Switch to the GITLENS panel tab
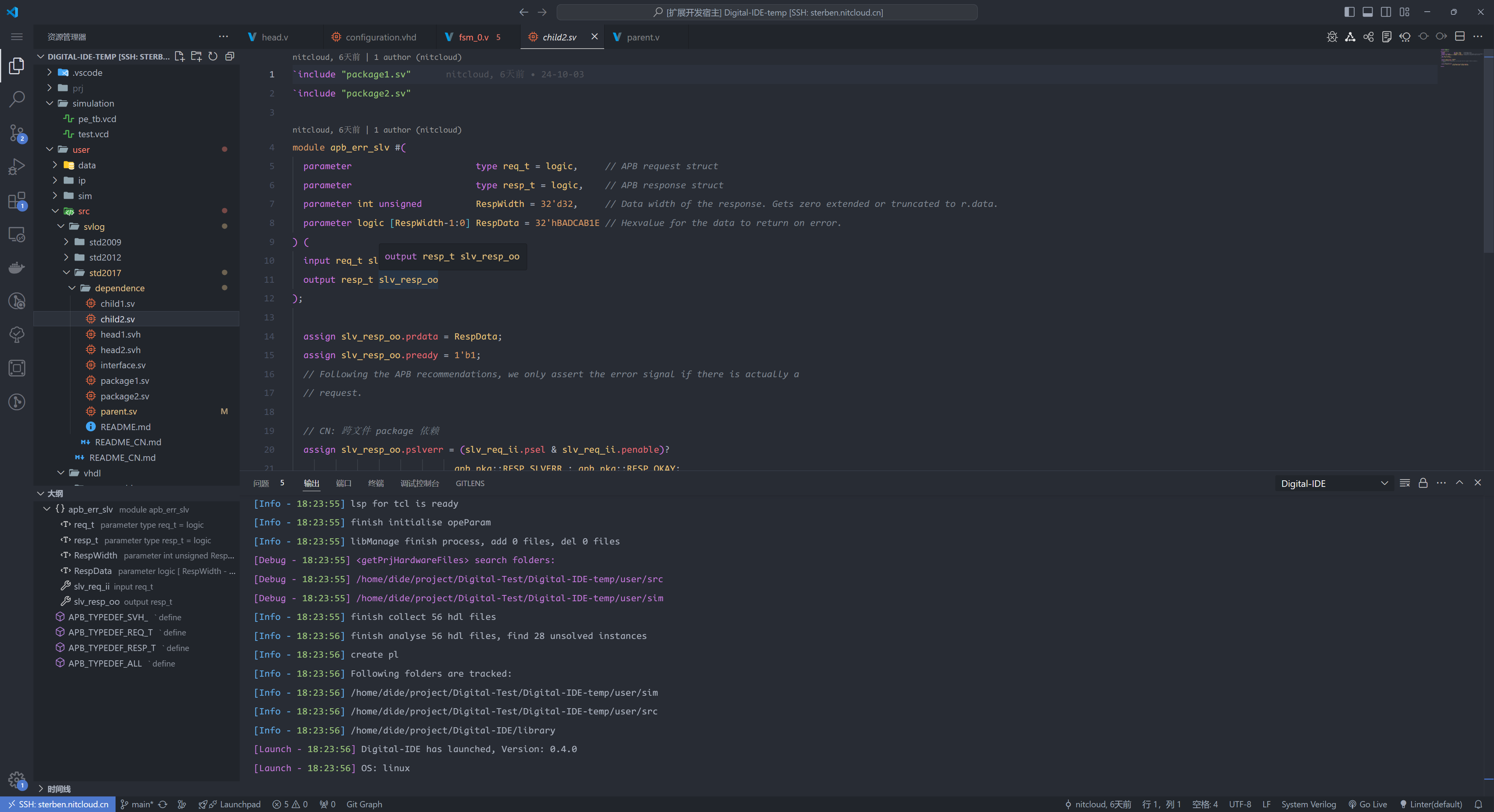 coord(470,483)
